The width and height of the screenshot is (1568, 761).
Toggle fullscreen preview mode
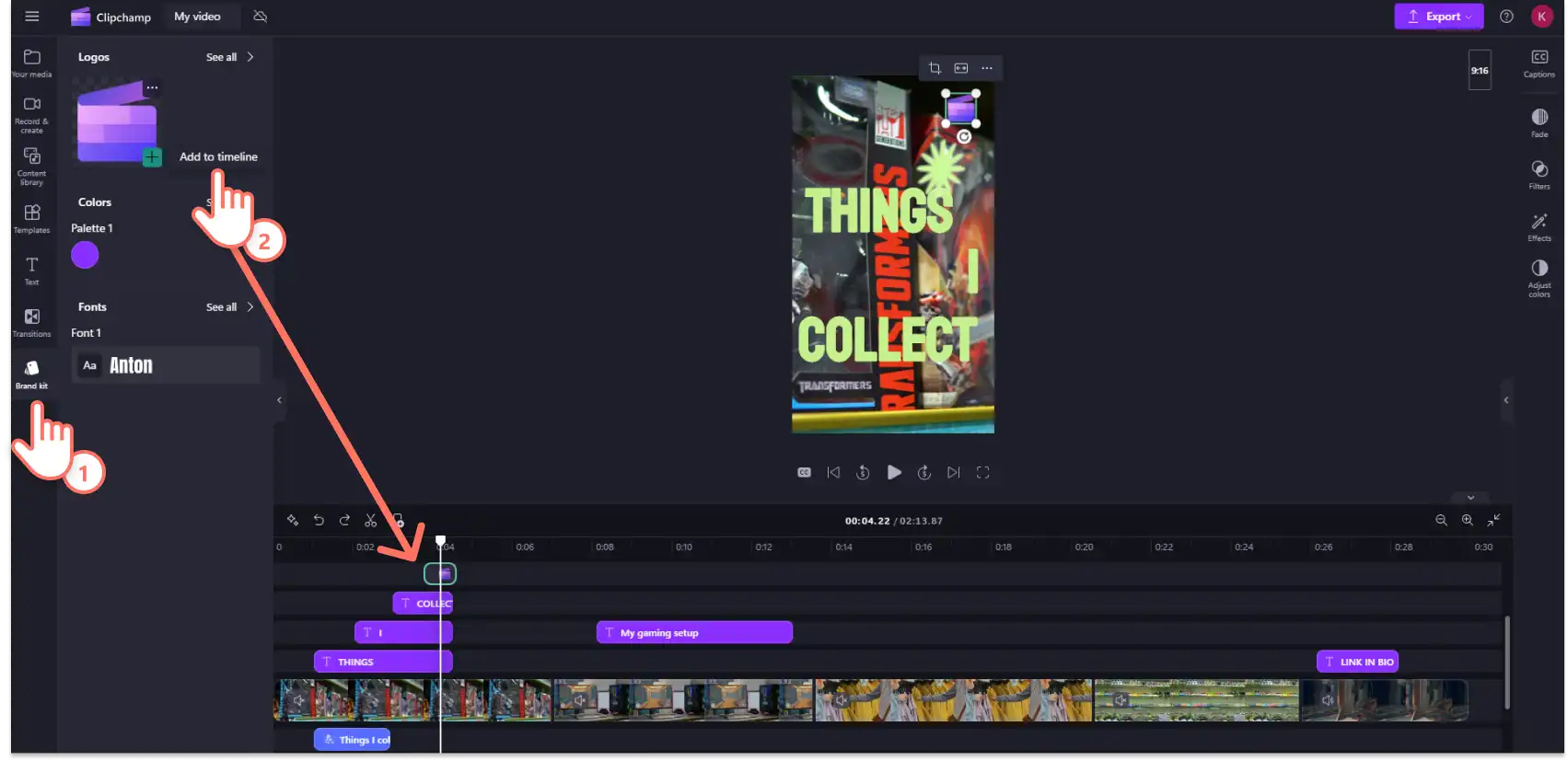click(x=982, y=472)
